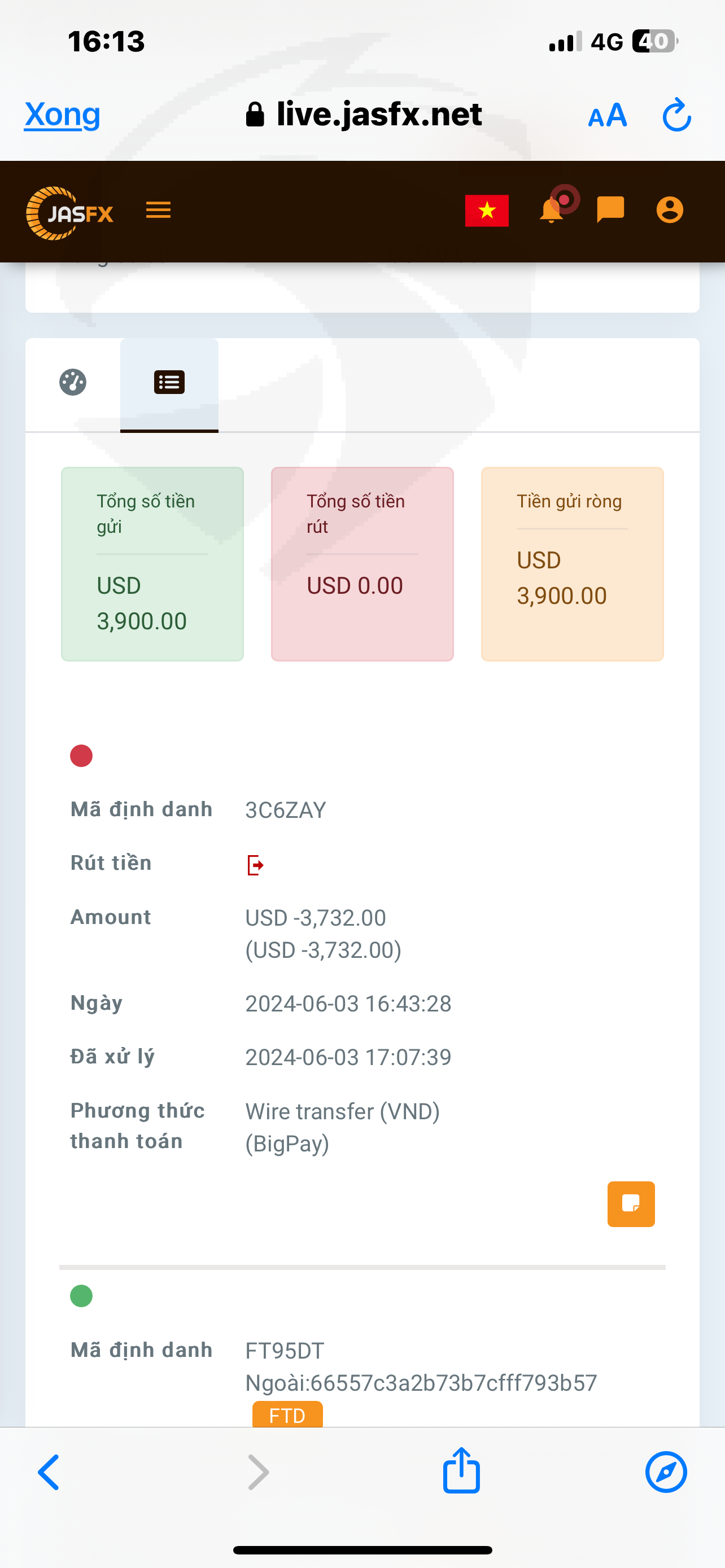
Task: Open the user account profile icon
Action: pos(670,211)
